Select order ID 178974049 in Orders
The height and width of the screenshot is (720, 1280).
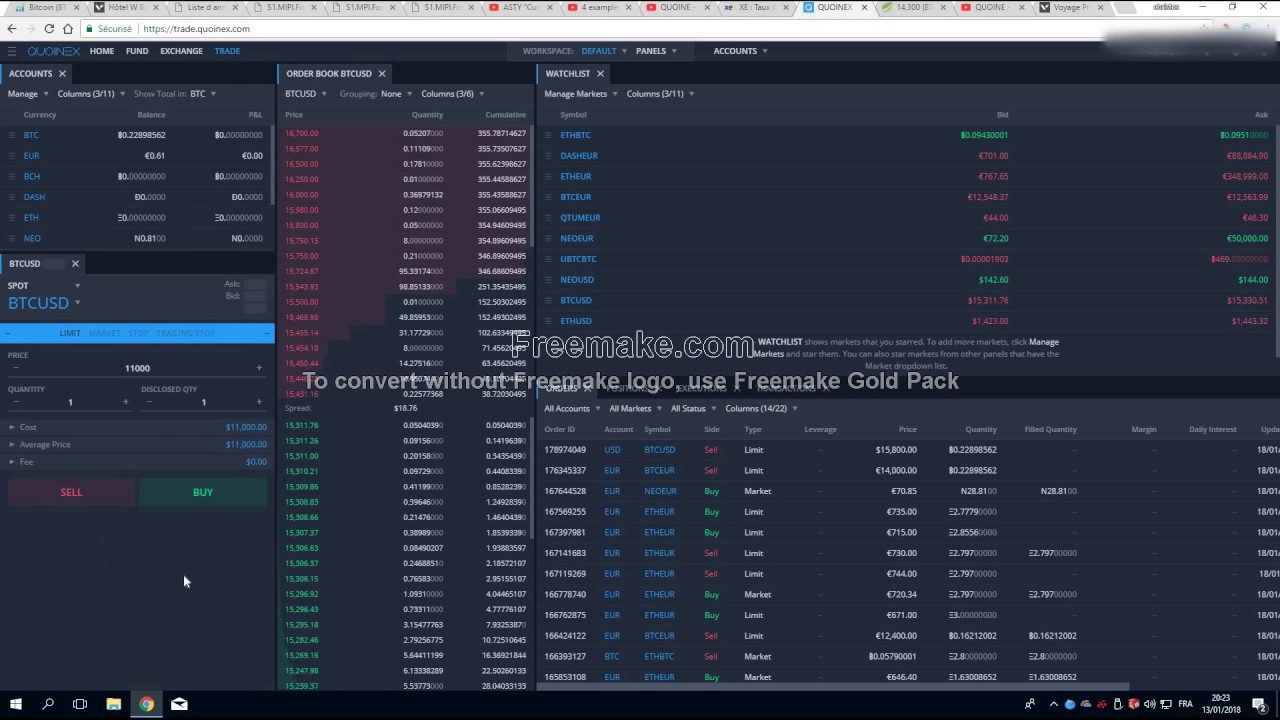click(x=565, y=450)
